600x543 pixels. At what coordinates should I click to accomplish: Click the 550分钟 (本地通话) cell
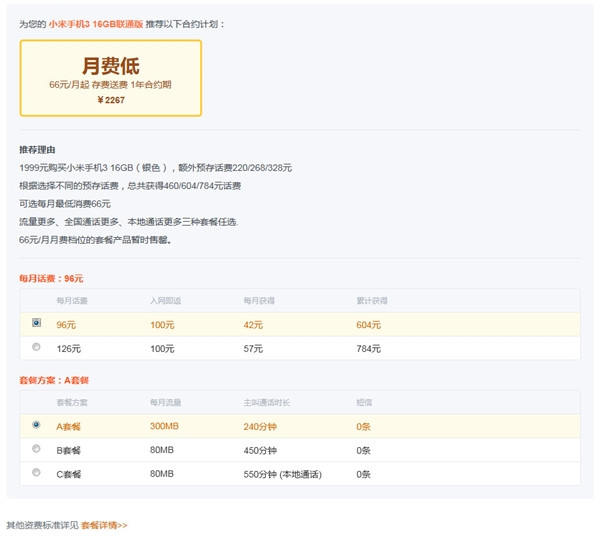pyautogui.click(x=285, y=473)
